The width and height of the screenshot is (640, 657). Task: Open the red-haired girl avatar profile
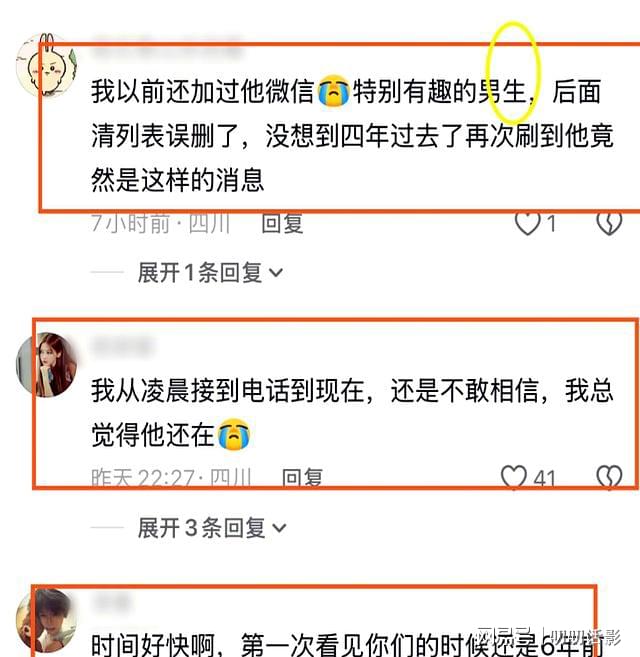(46, 364)
